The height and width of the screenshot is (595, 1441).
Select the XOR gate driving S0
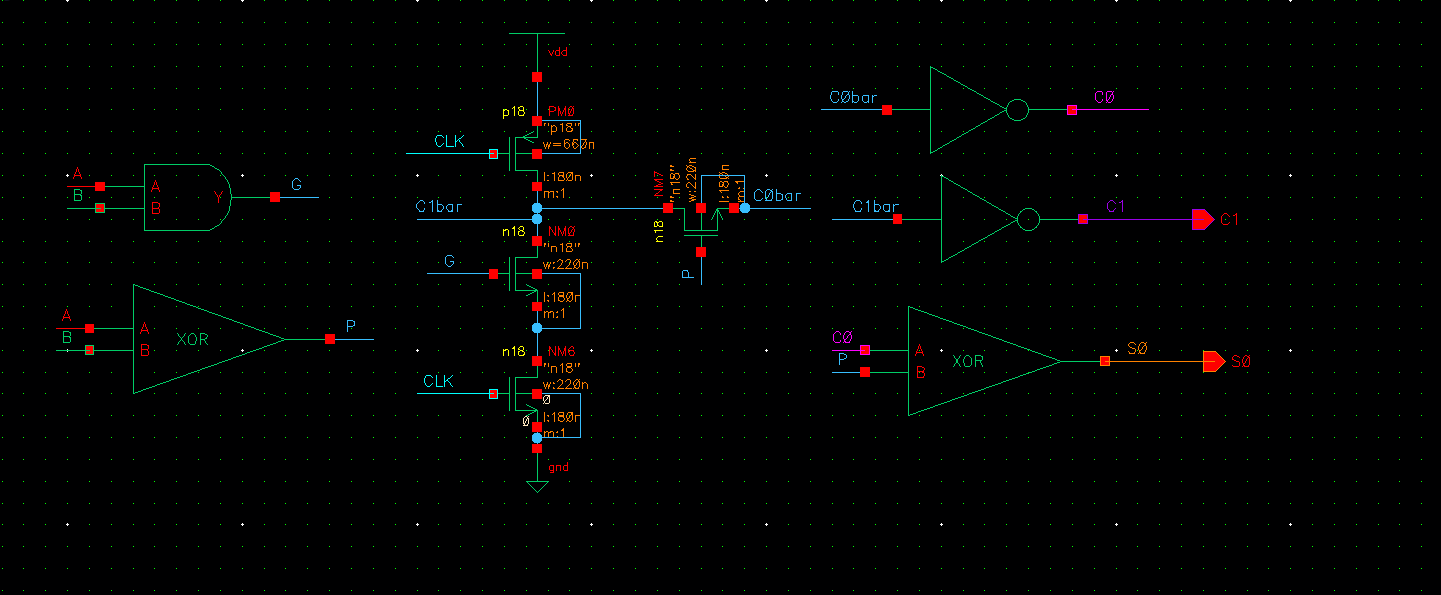click(975, 361)
